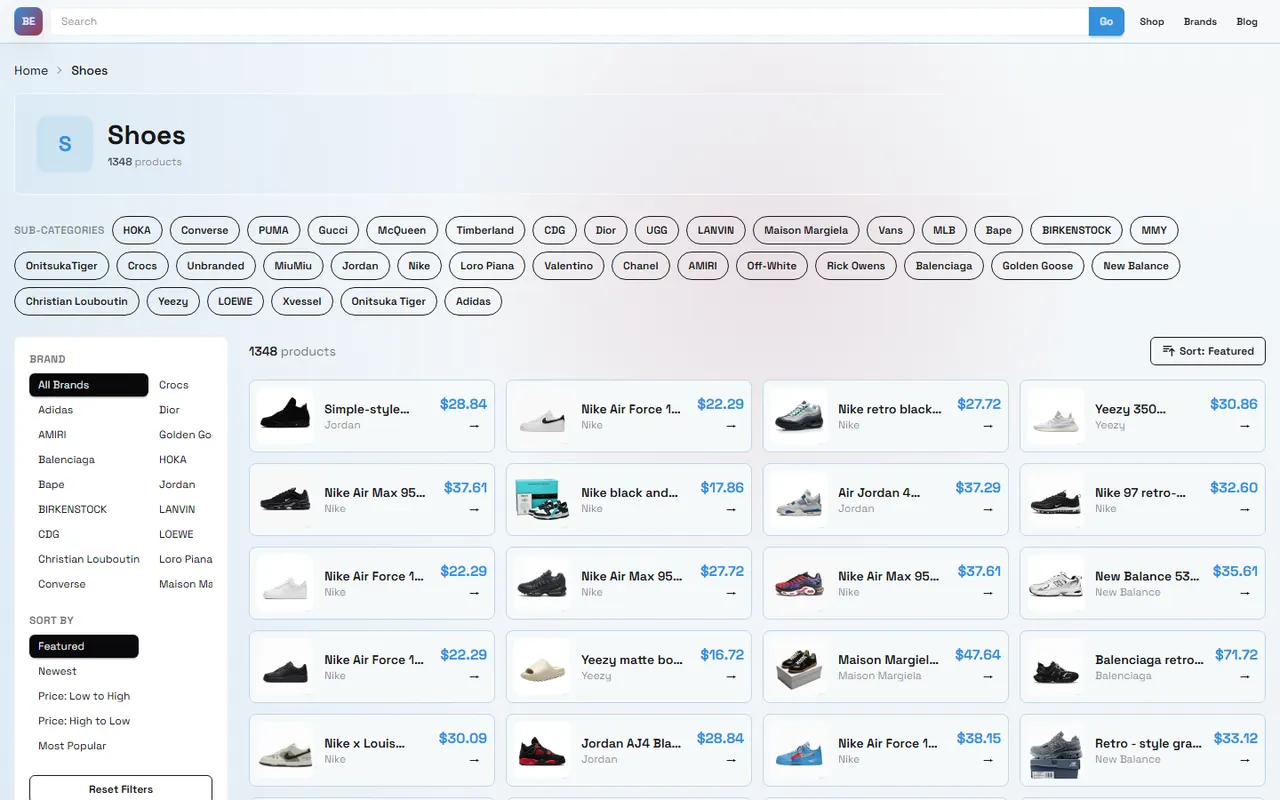Click arrow on Maison Margiela $47.64 card
The image size is (1280, 800).
(988, 676)
